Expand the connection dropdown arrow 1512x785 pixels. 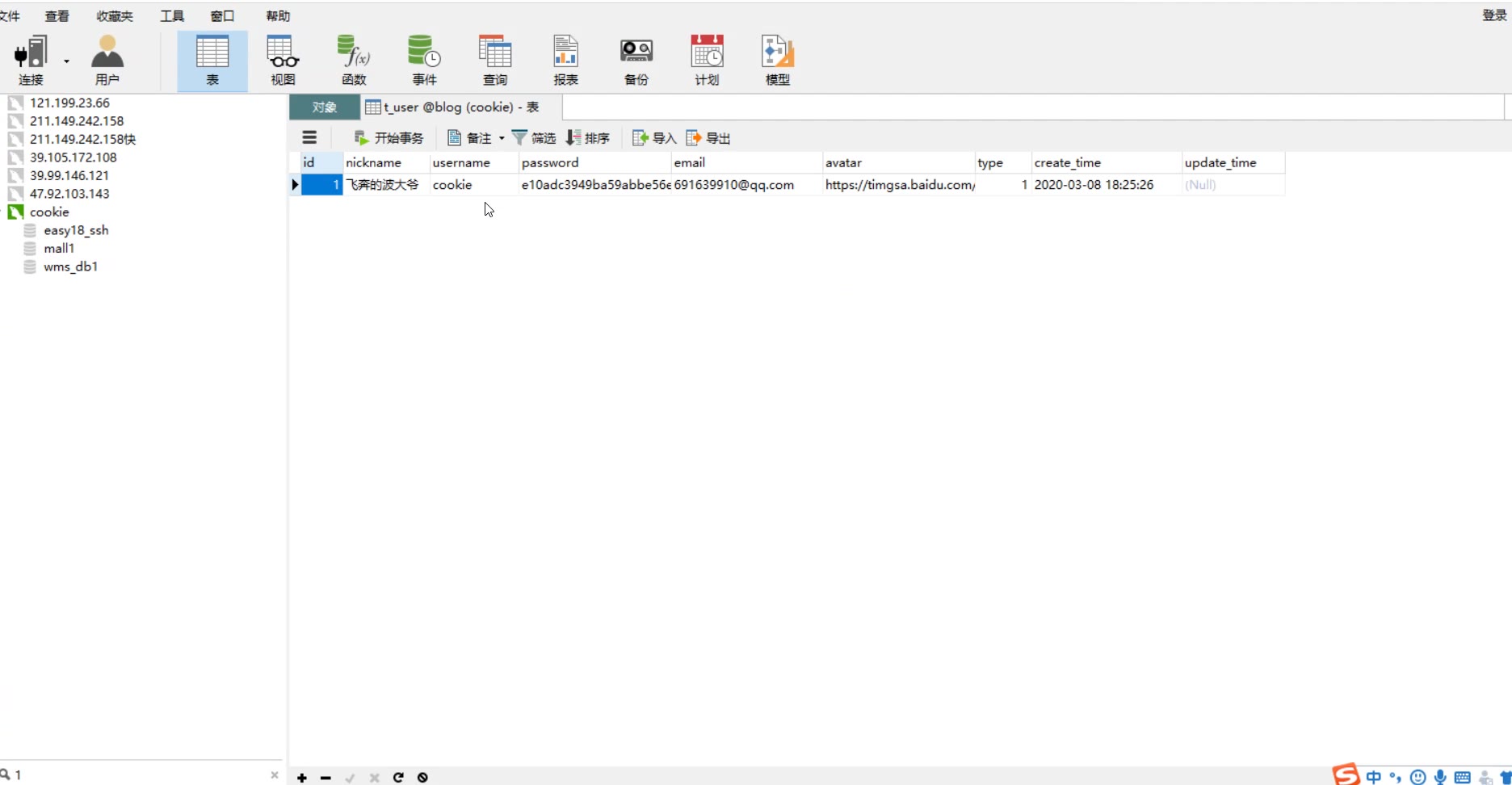67,61
